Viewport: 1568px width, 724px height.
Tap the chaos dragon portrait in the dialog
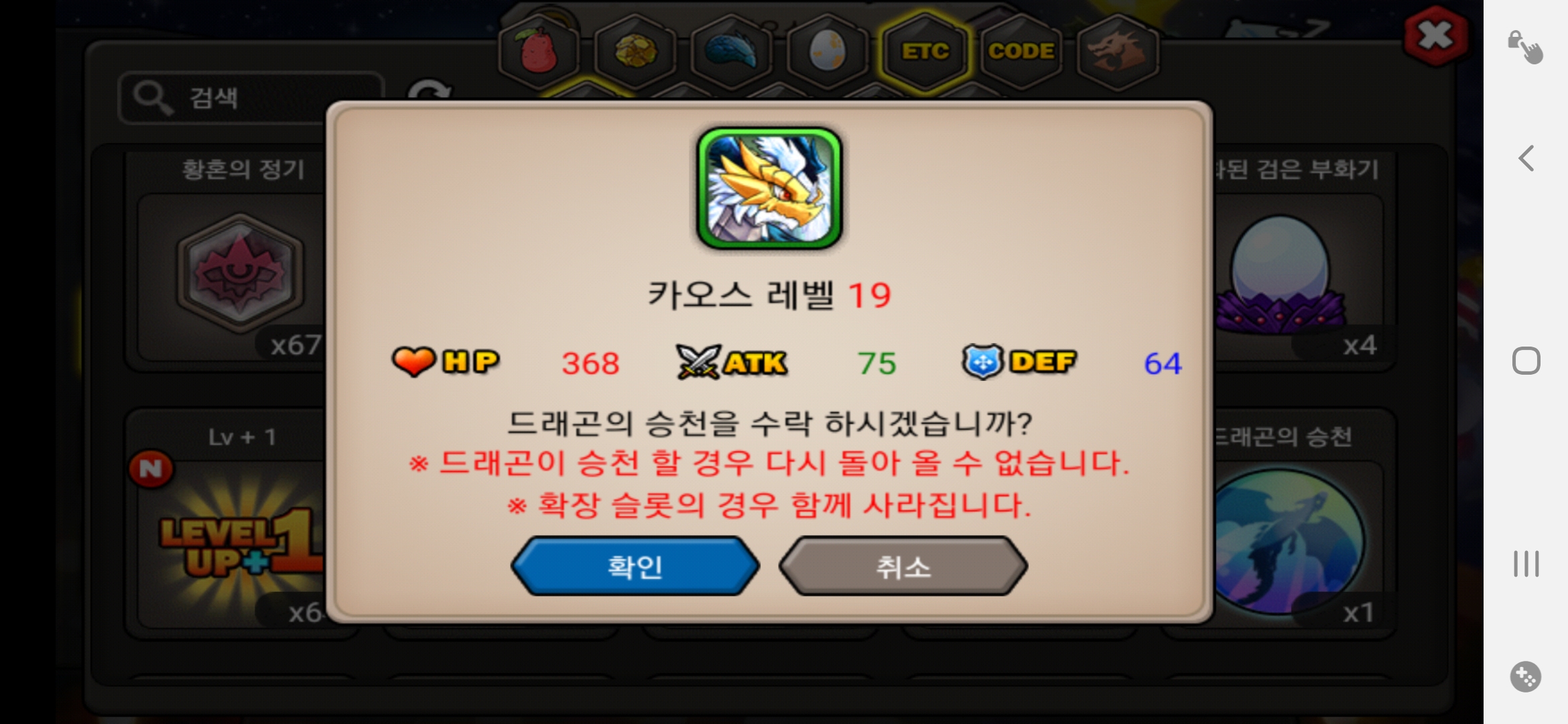pyautogui.click(x=769, y=188)
